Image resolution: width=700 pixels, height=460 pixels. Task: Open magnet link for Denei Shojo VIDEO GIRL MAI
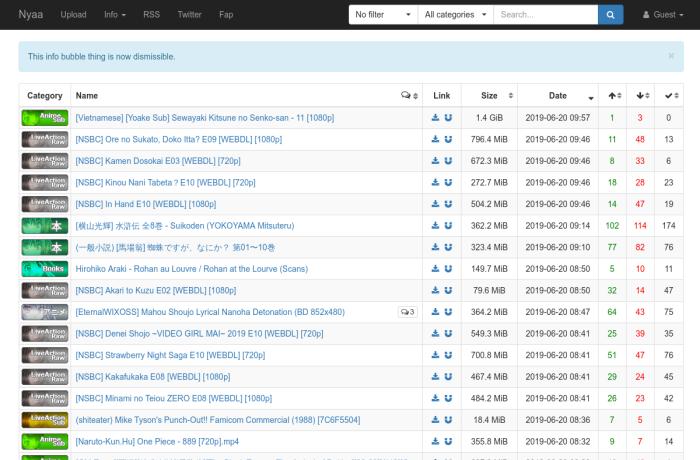[448, 334]
